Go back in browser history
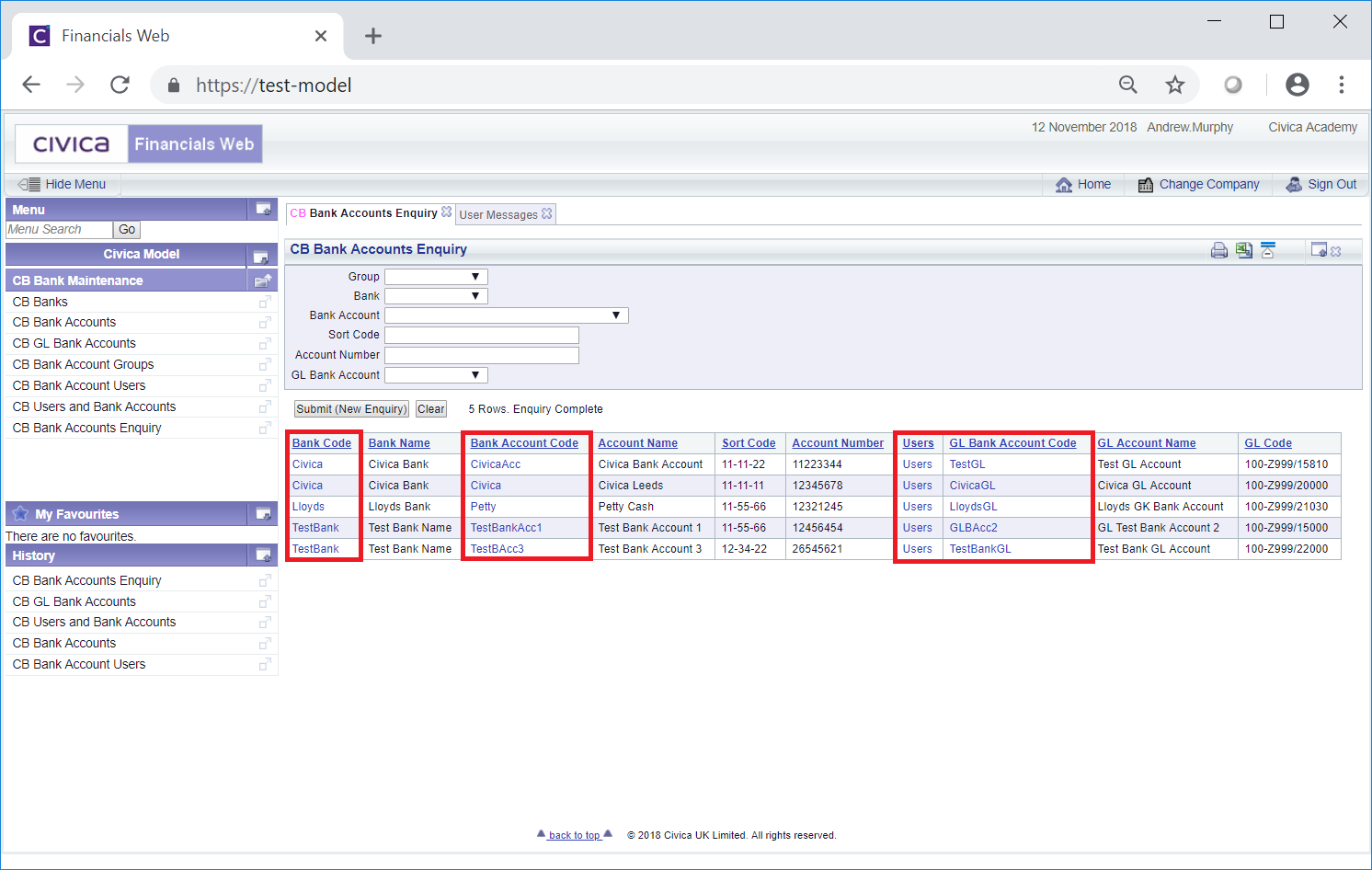The height and width of the screenshot is (870, 1372). coord(31,85)
